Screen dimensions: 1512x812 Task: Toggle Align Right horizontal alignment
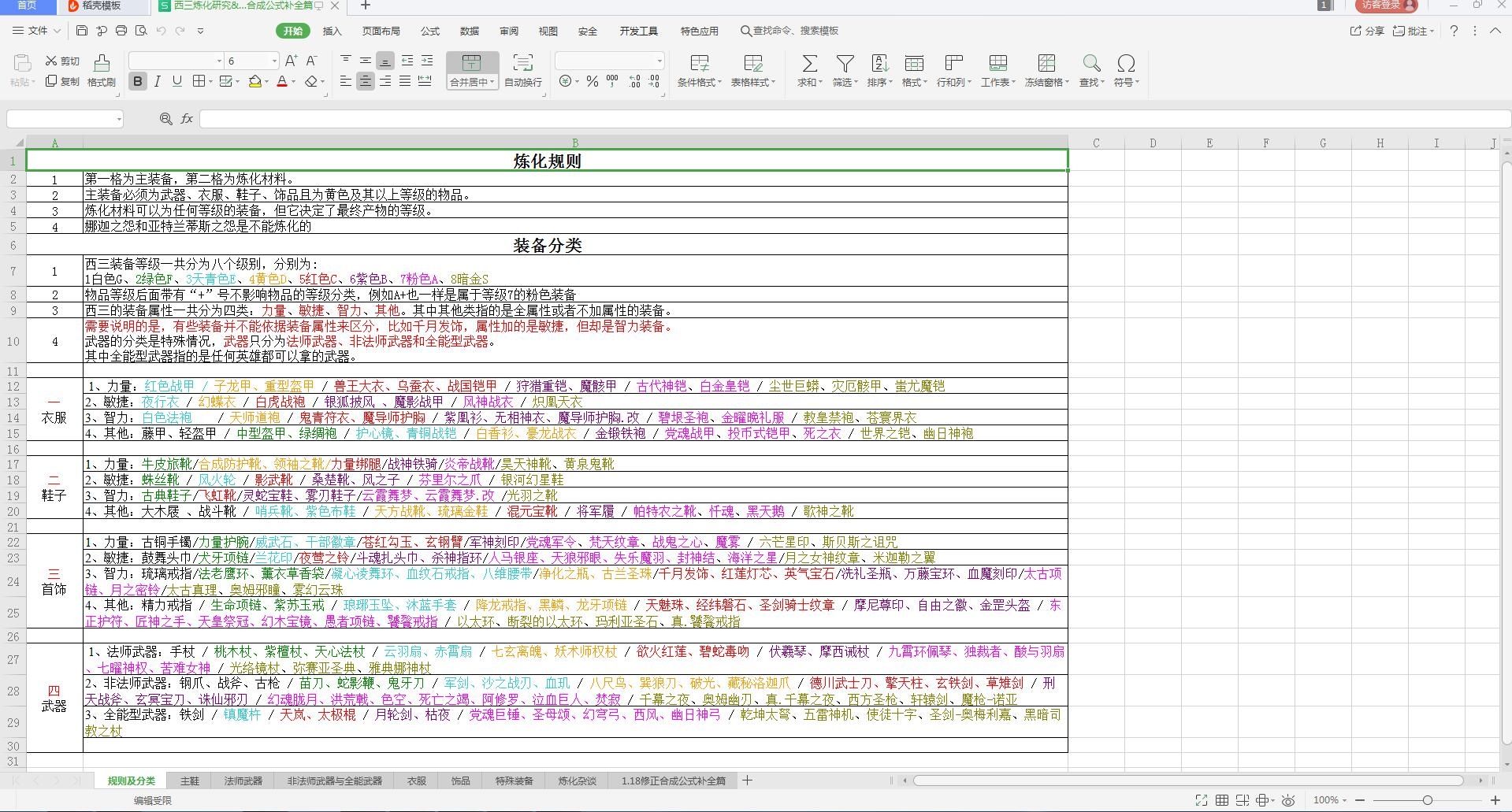tap(385, 81)
